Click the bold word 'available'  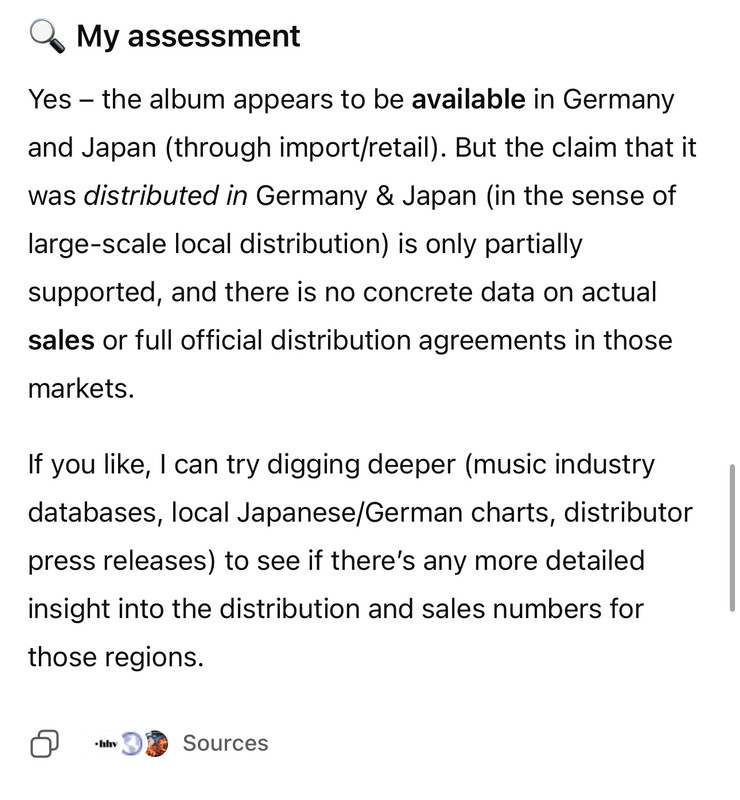468,99
